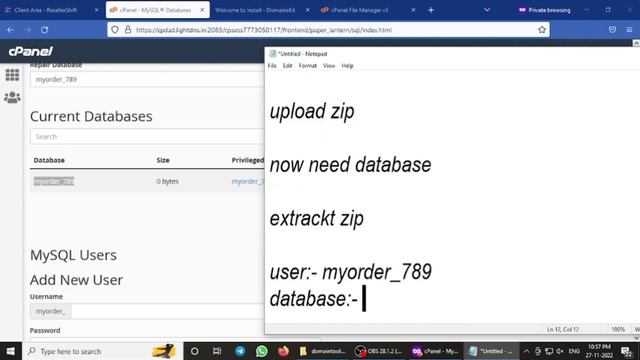This screenshot has width=640, height=360.
Task: Show hidden system tray icons
Action: point(527,351)
